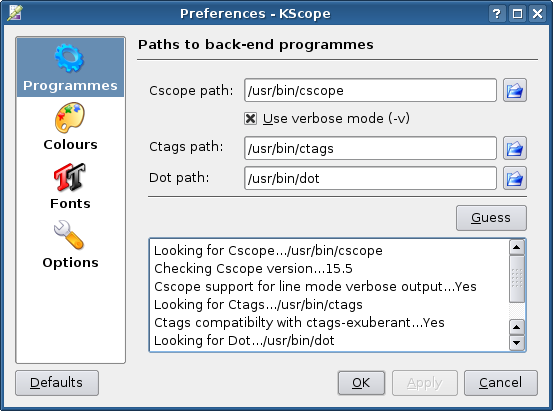Image resolution: width=553 pixels, height=411 pixels.
Task: Toggle Use verbose mode checkbox
Action: click(x=250, y=119)
